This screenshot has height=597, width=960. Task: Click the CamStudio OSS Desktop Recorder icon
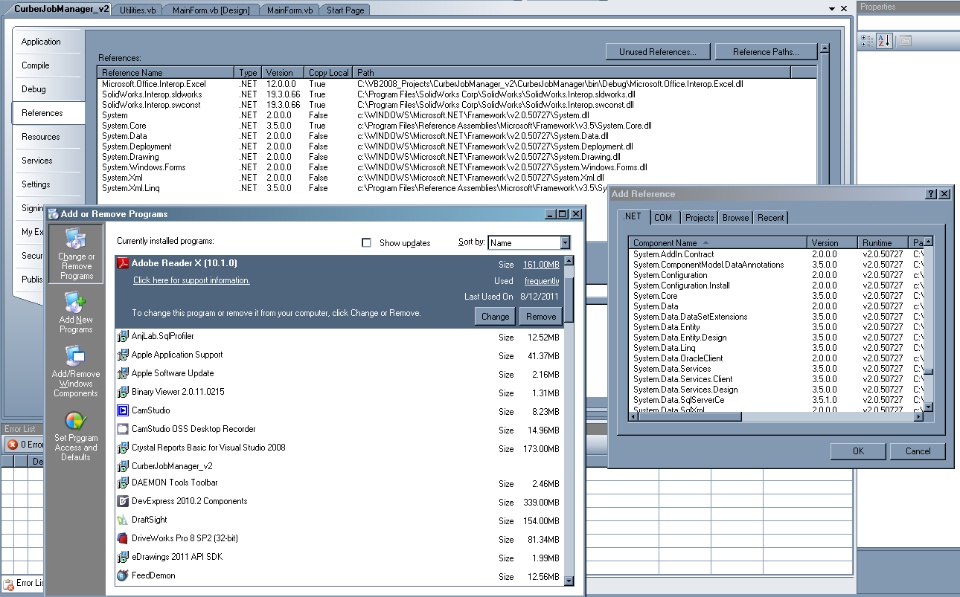(122, 429)
